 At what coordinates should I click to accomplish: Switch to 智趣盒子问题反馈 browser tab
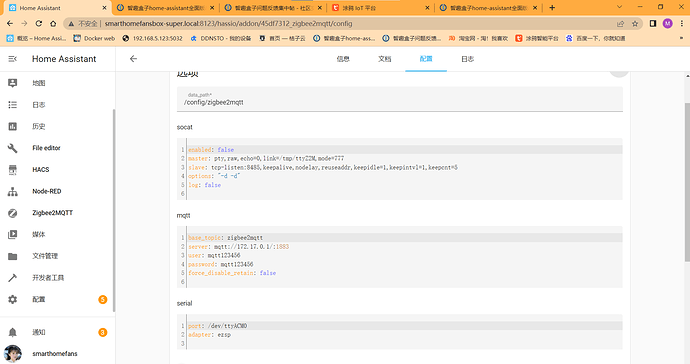point(273,8)
